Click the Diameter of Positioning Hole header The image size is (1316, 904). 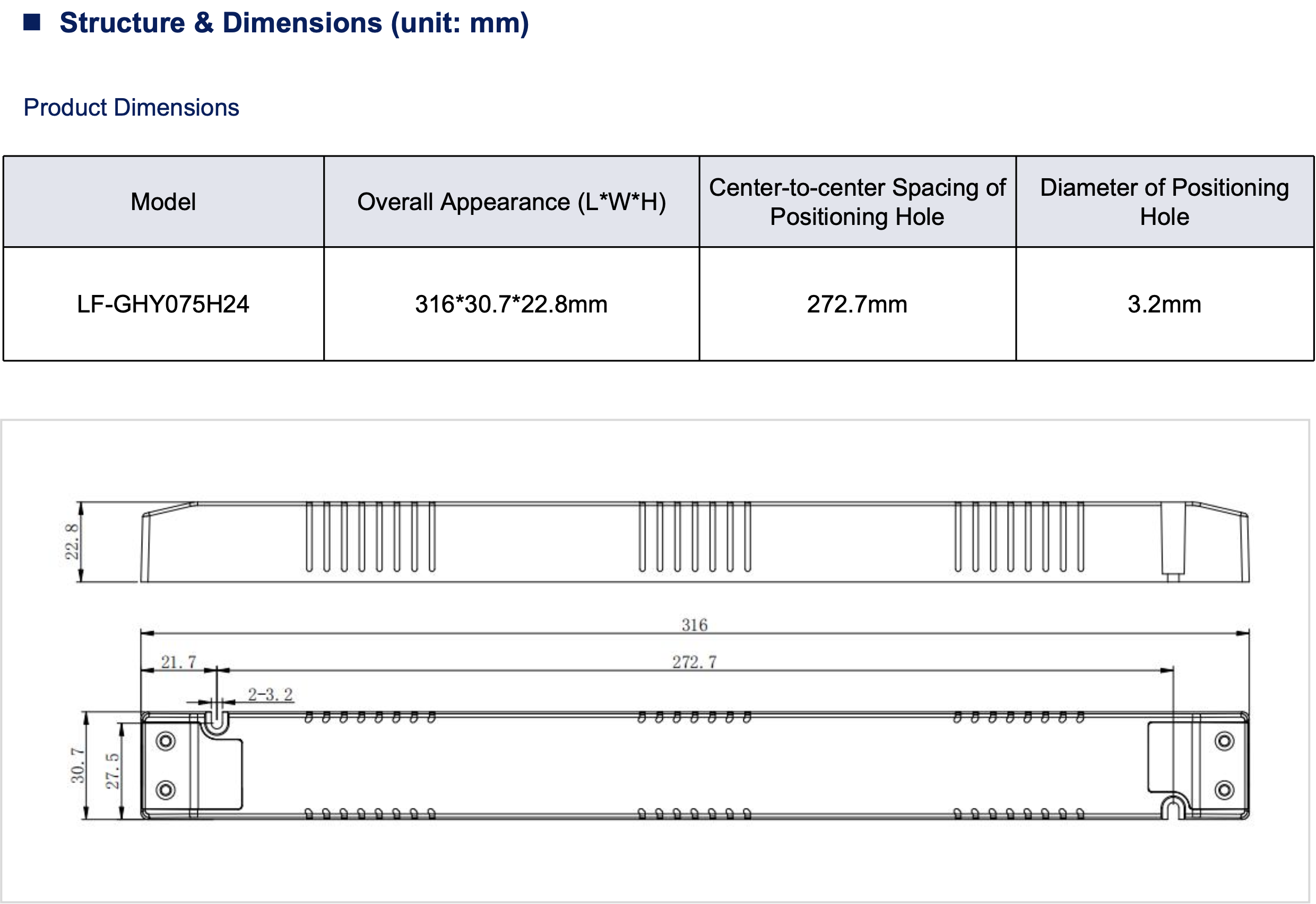point(1164,202)
